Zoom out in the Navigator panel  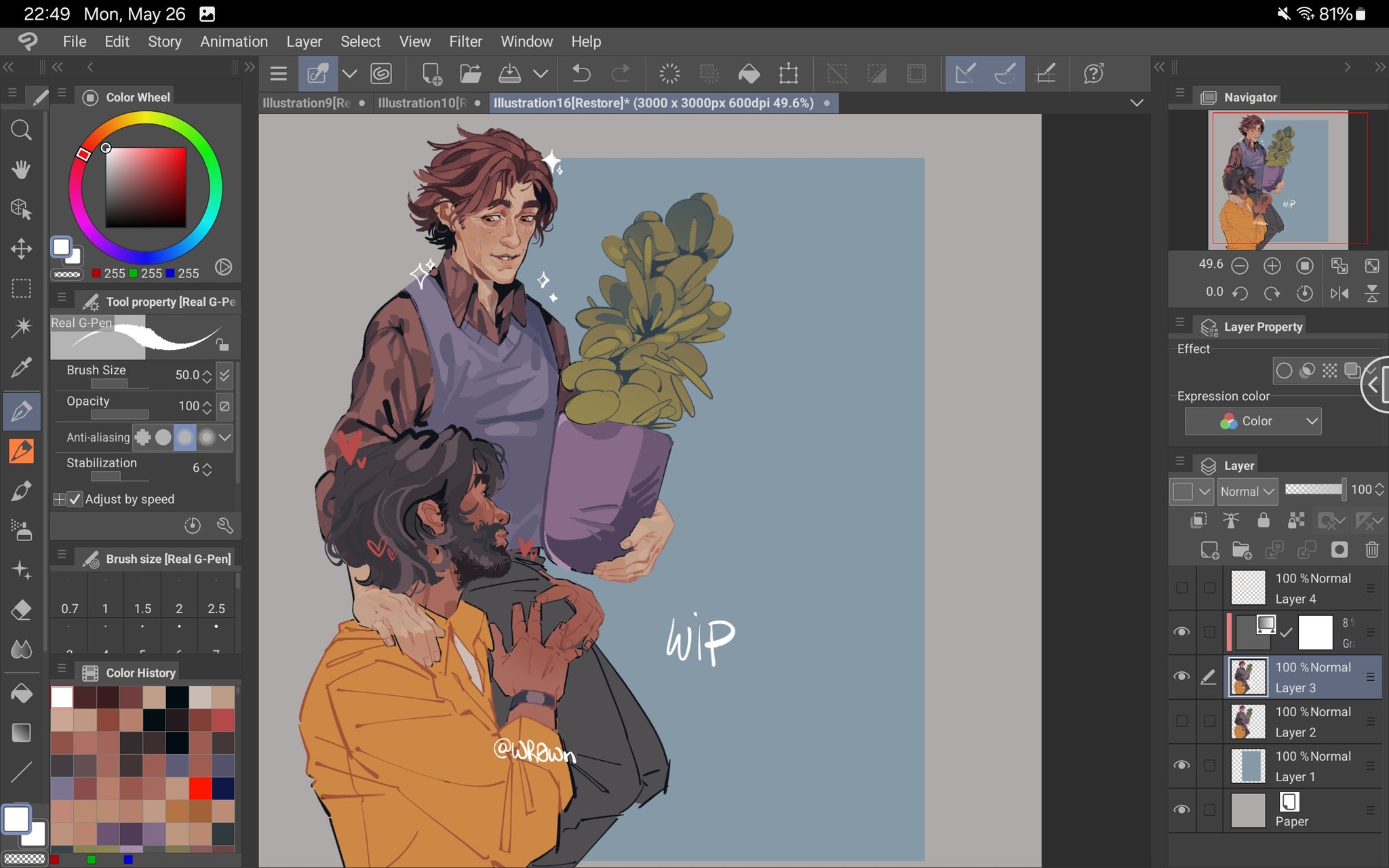click(x=1240, y=266)
